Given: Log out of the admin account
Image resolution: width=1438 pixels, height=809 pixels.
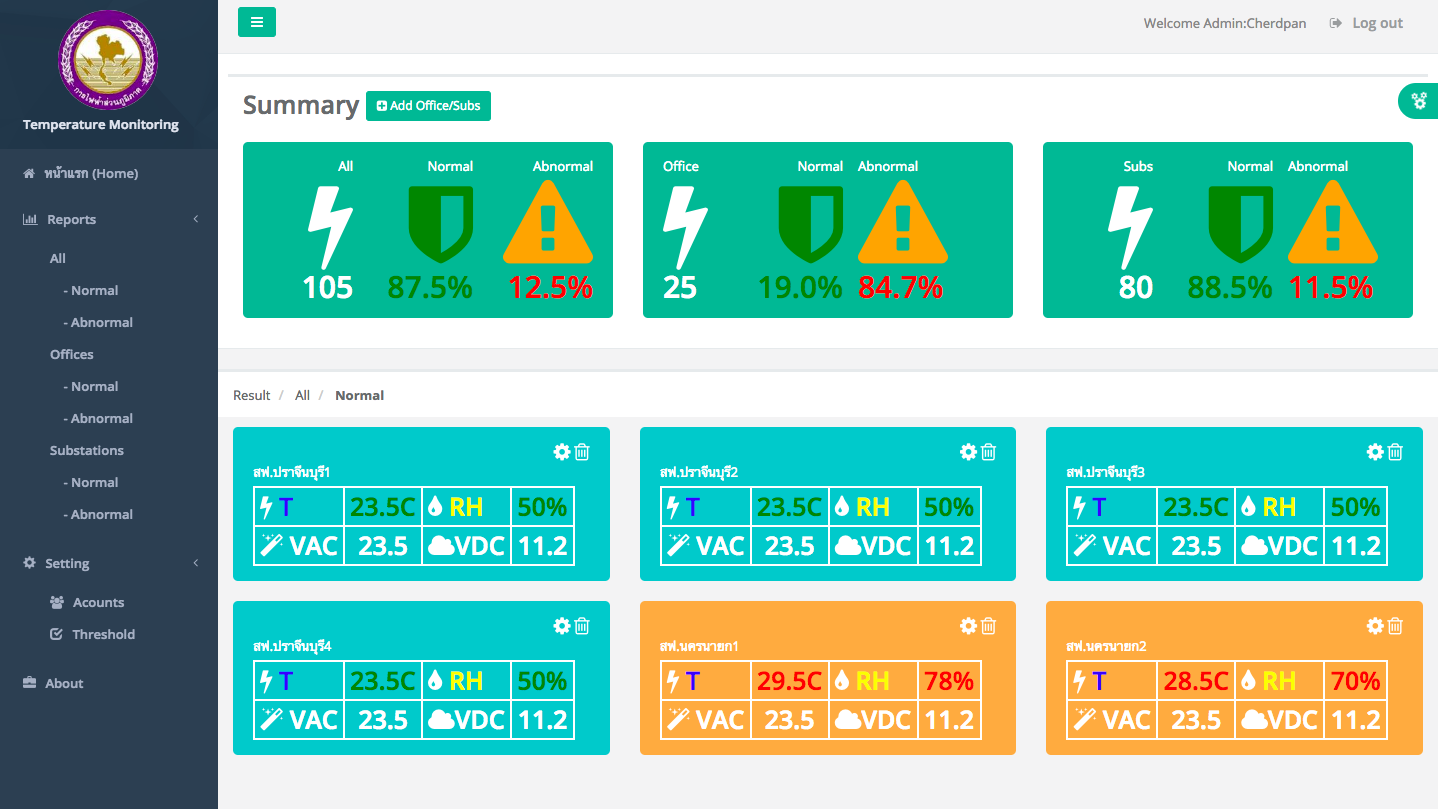Looking at the screenshot, I should [1366, 23].
